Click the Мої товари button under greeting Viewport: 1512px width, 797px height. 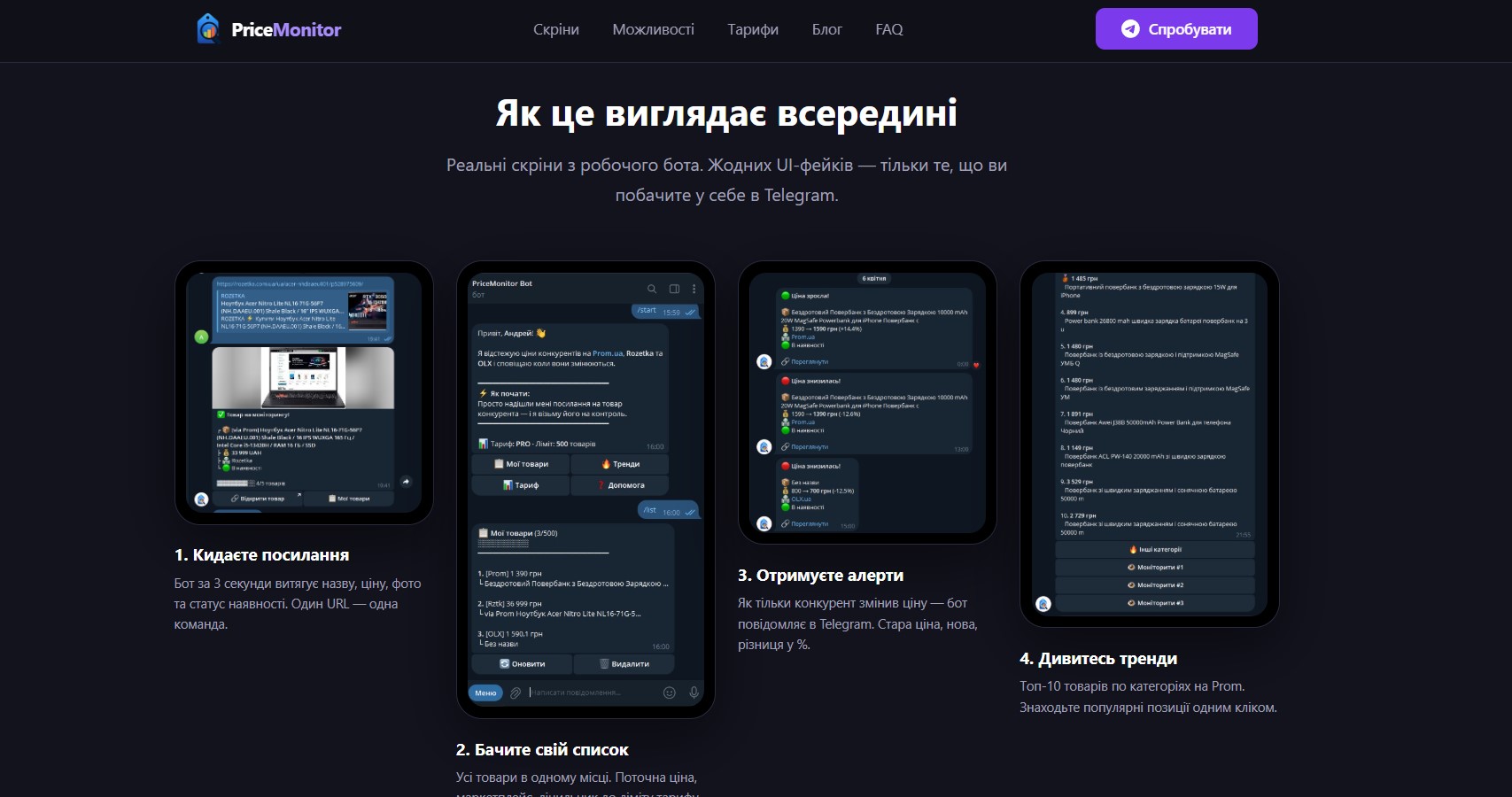pos(521,464)
